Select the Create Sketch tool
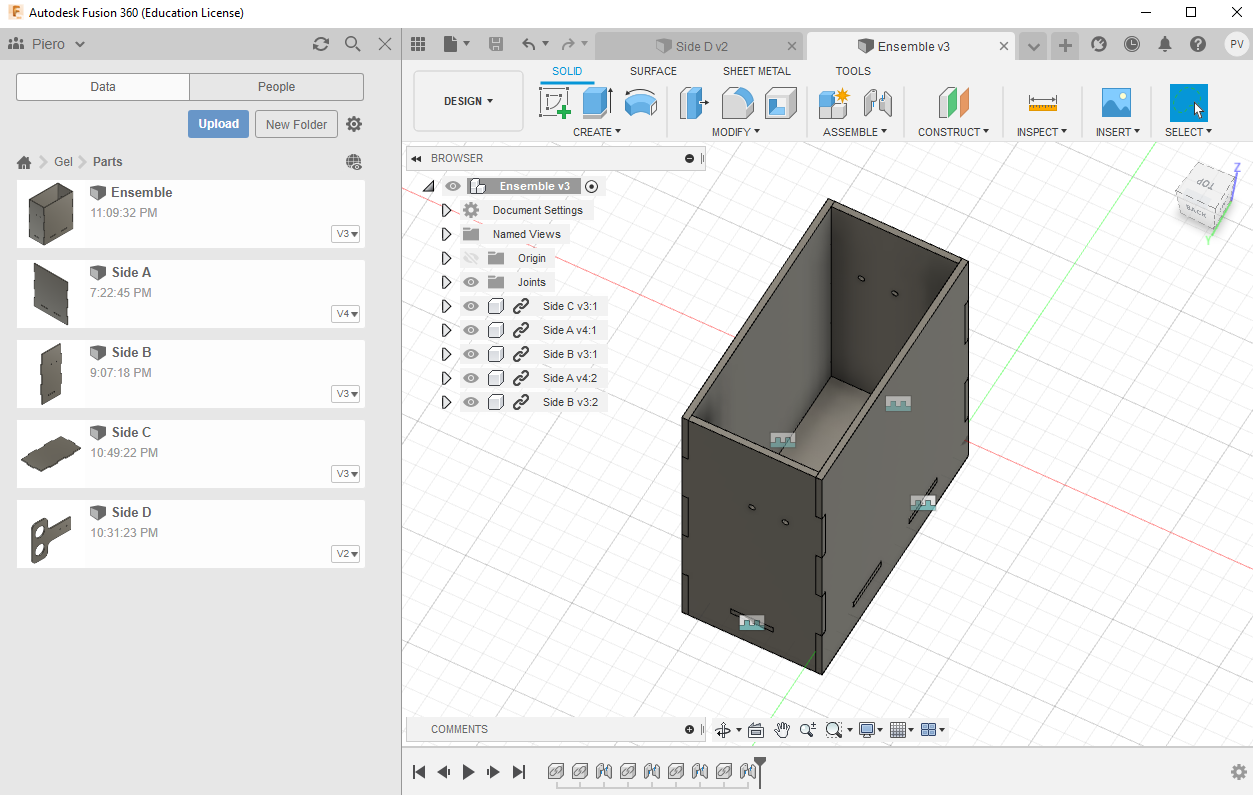Viewport: 1253px width, 795px height. point(555,103)
